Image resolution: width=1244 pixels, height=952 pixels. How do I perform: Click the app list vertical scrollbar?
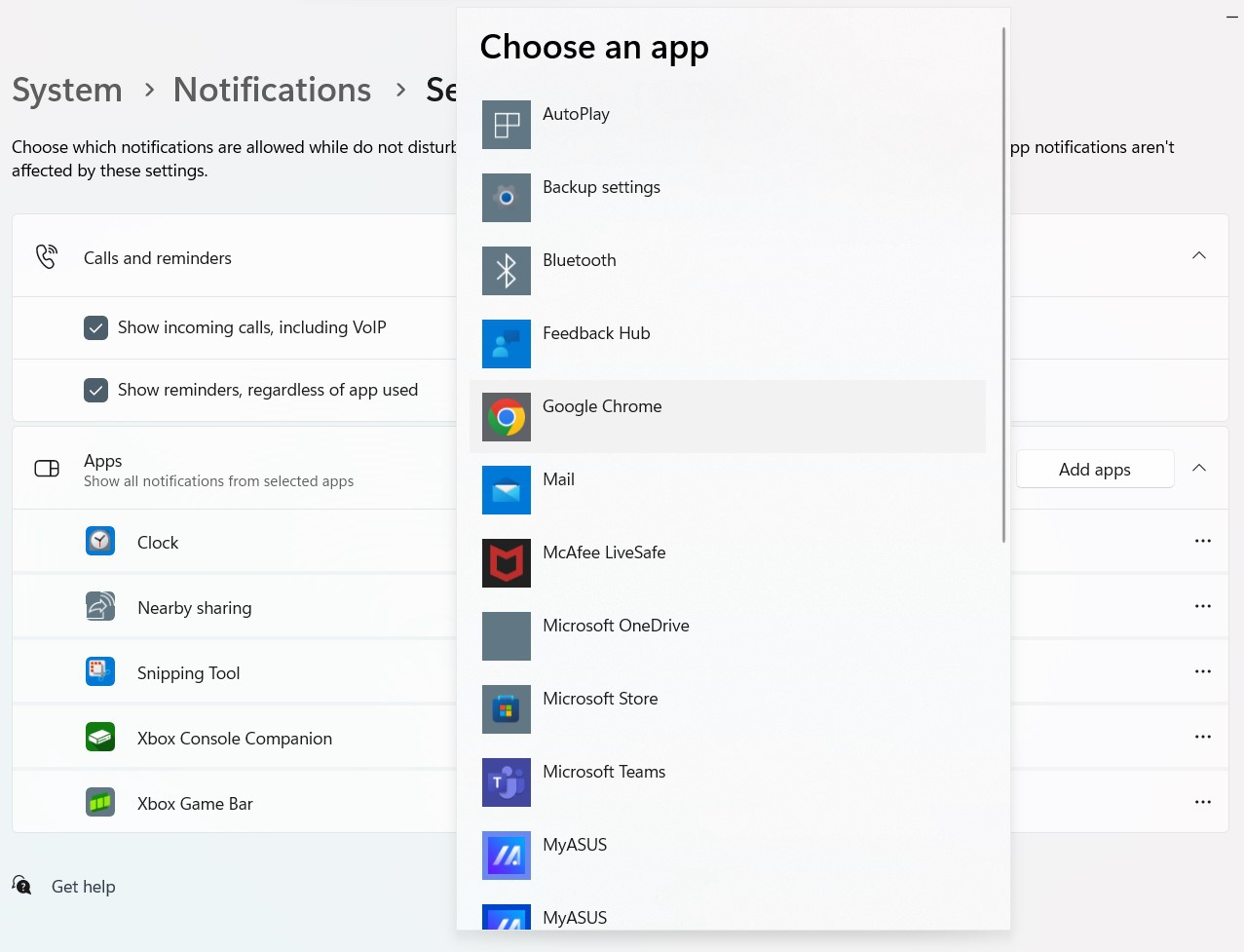pyautogui.click(x=1003, y=285)
